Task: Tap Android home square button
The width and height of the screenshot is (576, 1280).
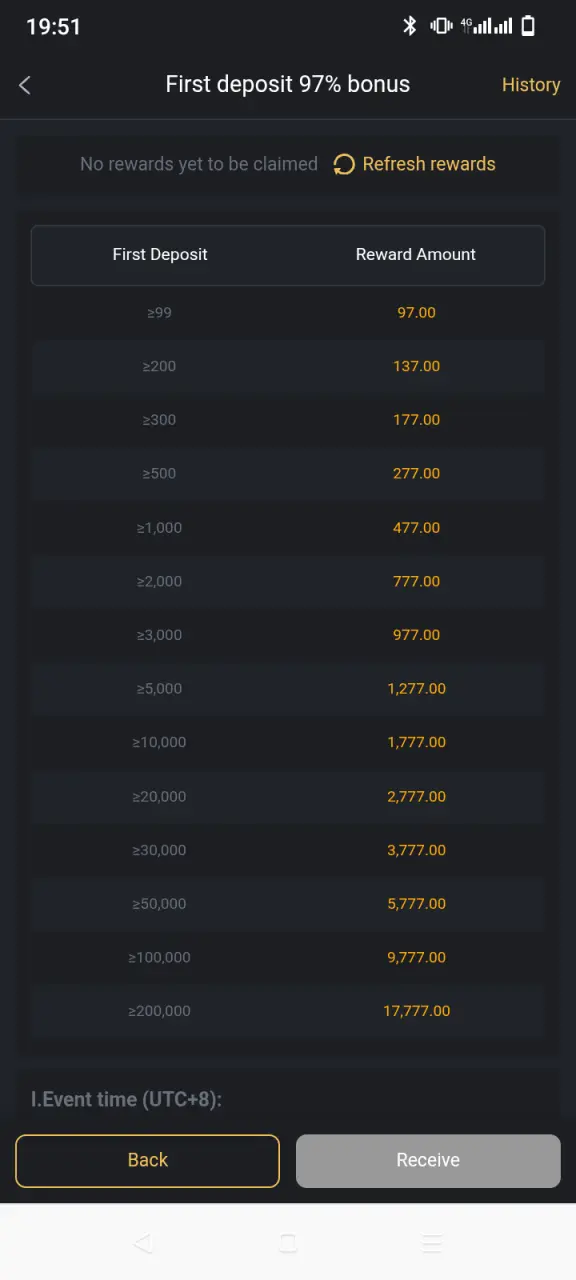Action: coord(288,1243)
